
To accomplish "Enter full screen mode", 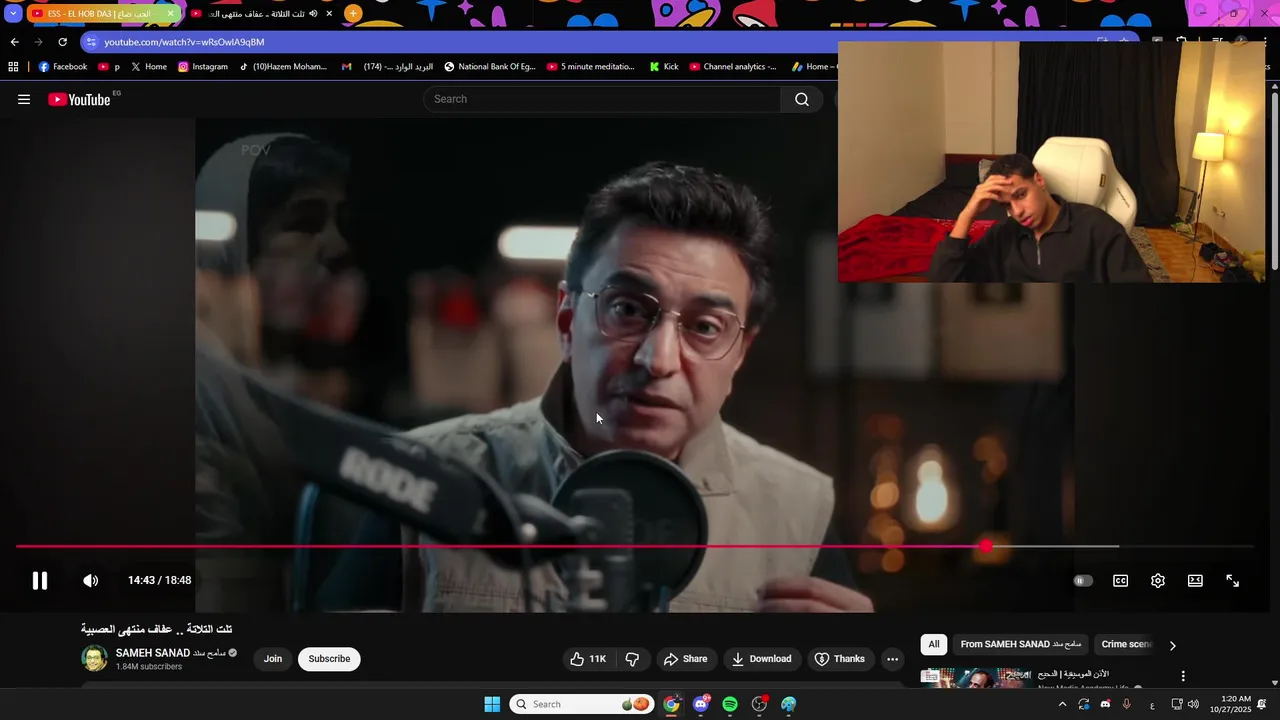I will (1232, 580).
